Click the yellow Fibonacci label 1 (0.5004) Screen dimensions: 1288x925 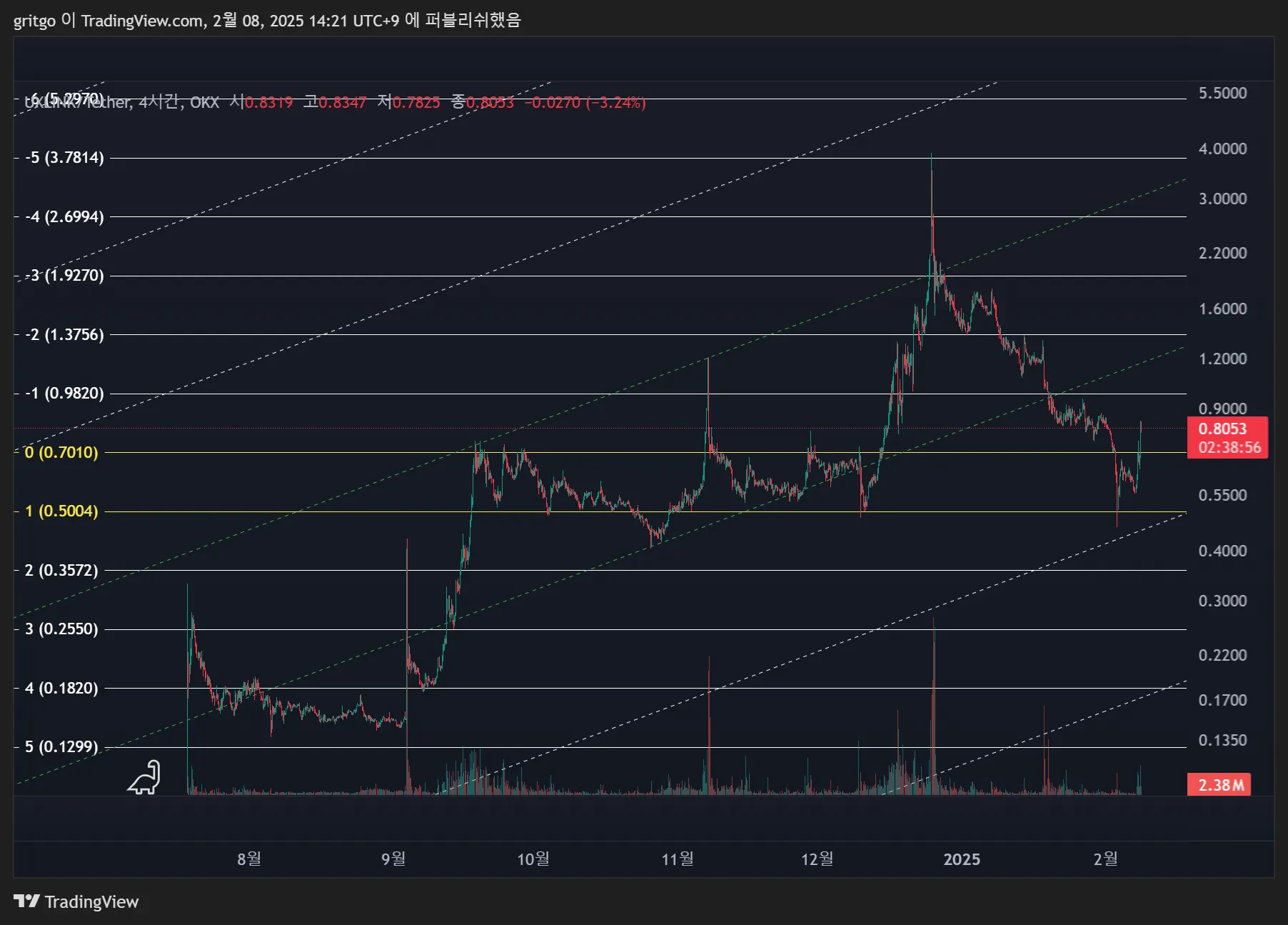click(61, 511)
